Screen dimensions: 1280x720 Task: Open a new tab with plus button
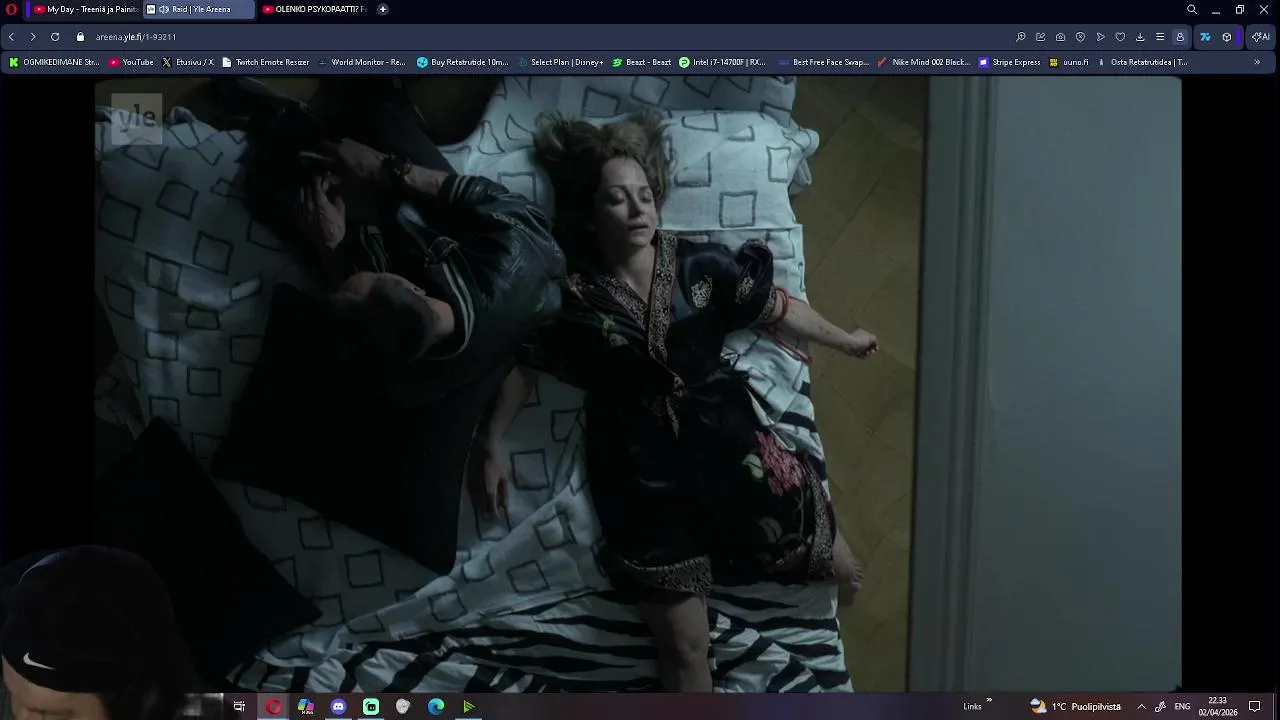pyautogui.click(x=382, y=9)
